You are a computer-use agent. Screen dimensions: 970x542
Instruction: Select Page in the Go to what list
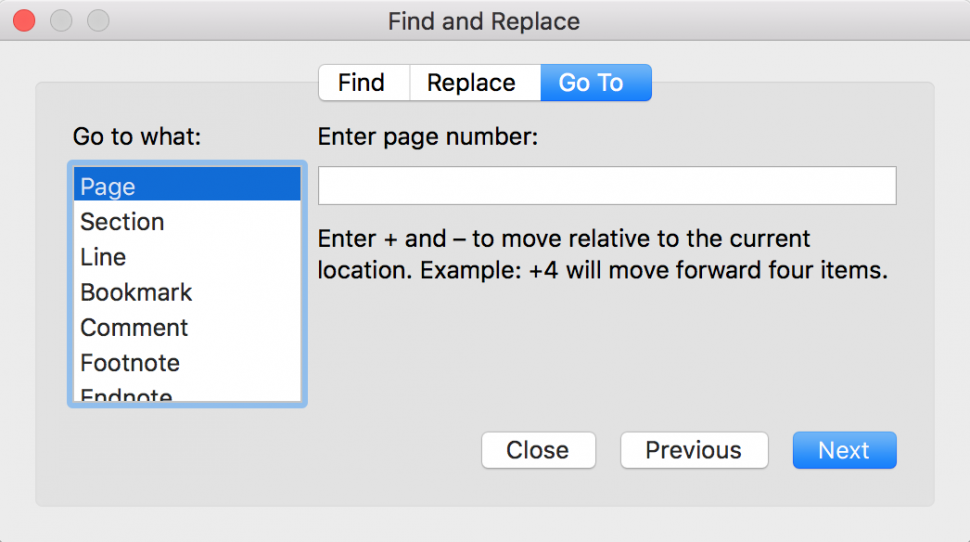187,185
